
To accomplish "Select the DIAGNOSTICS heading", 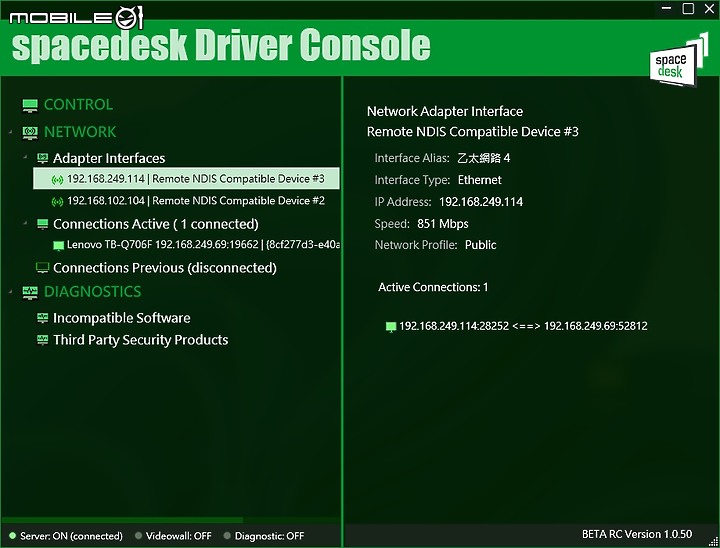I will (x=93, y=292).
